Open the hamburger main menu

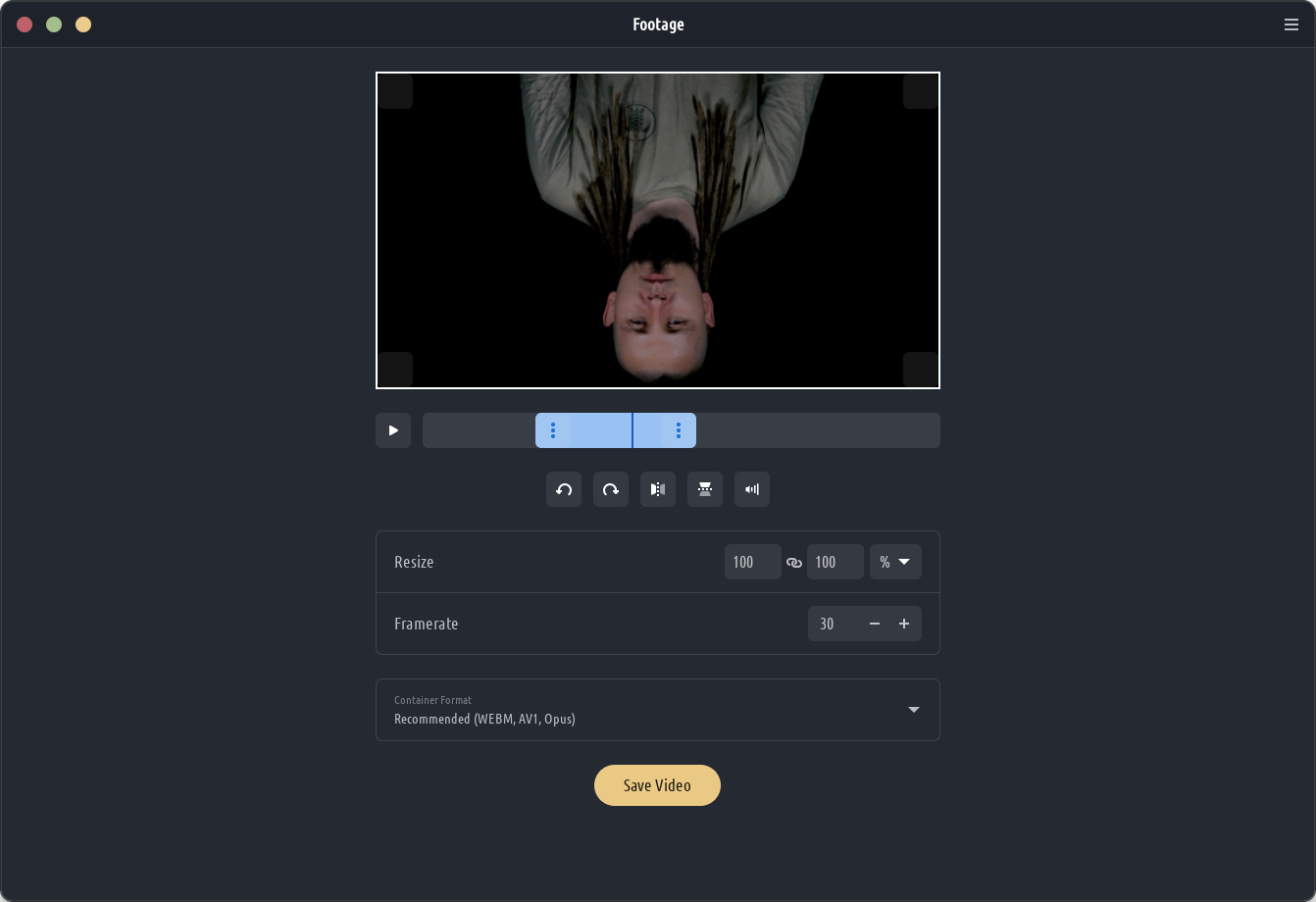[1291, 25]
